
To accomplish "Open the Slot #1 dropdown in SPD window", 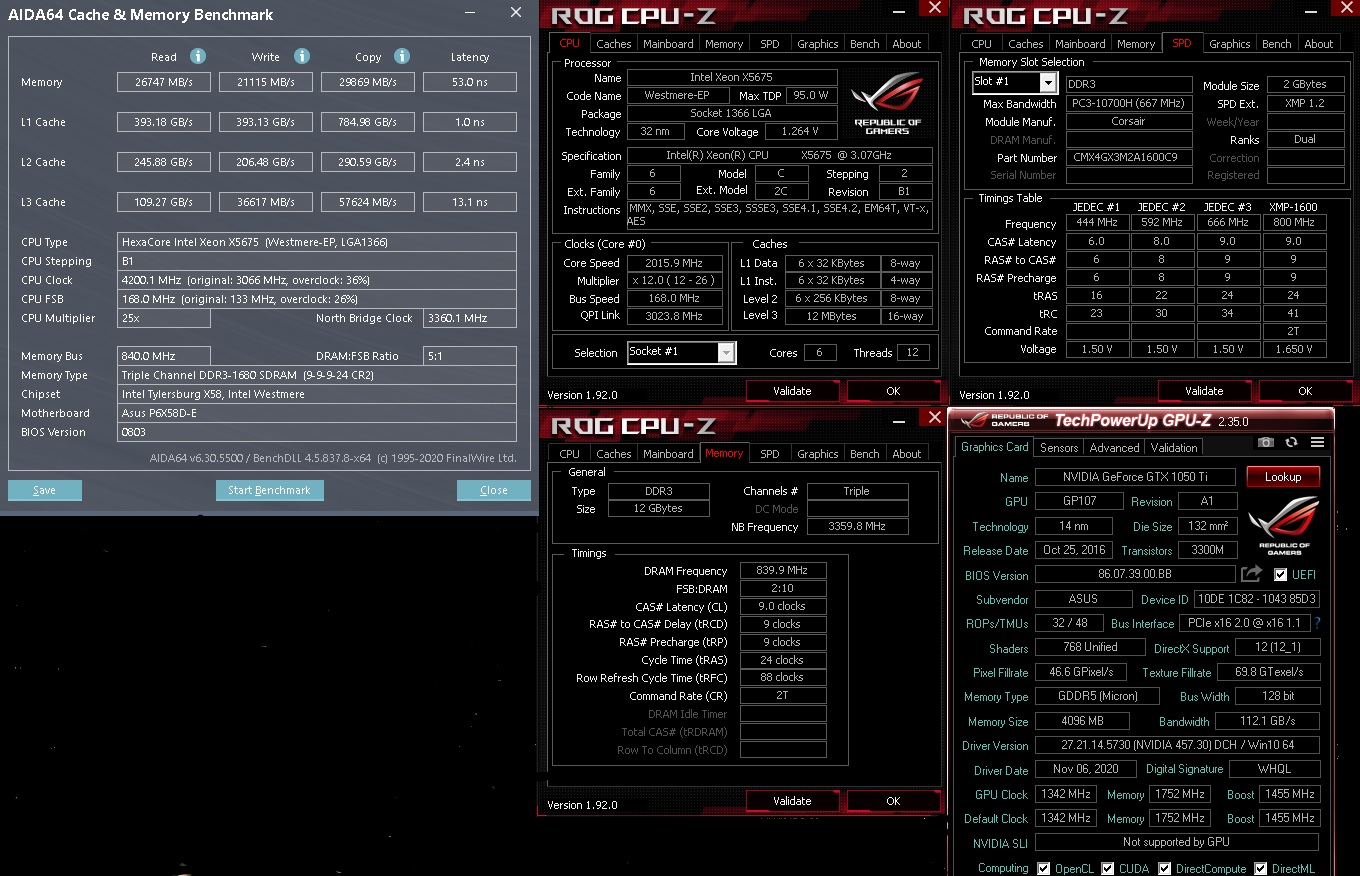I will point(1048,83).
